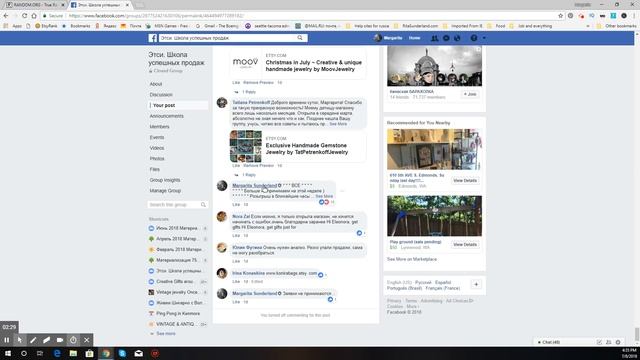Click the timer icon in recorder toolbar

(x=73, y=340)
